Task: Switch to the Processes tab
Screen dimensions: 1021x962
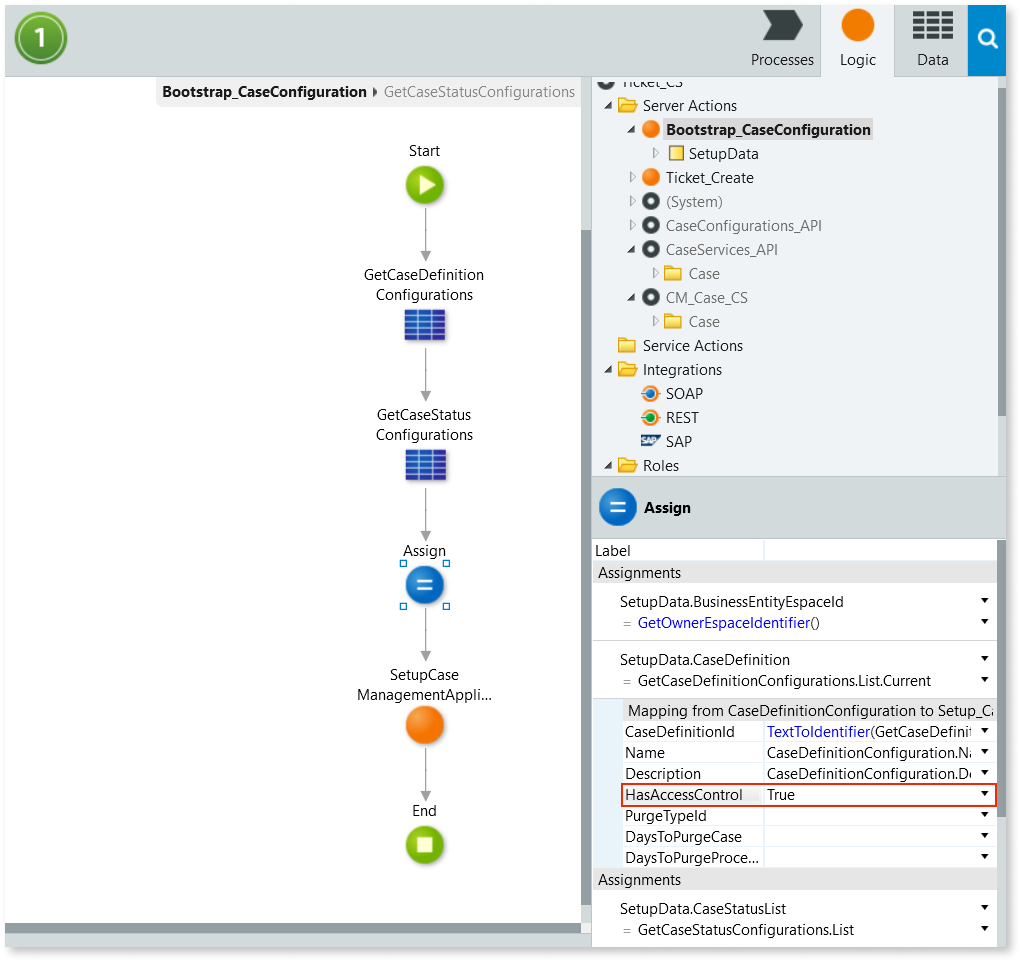Action: (x=782, y=40)
